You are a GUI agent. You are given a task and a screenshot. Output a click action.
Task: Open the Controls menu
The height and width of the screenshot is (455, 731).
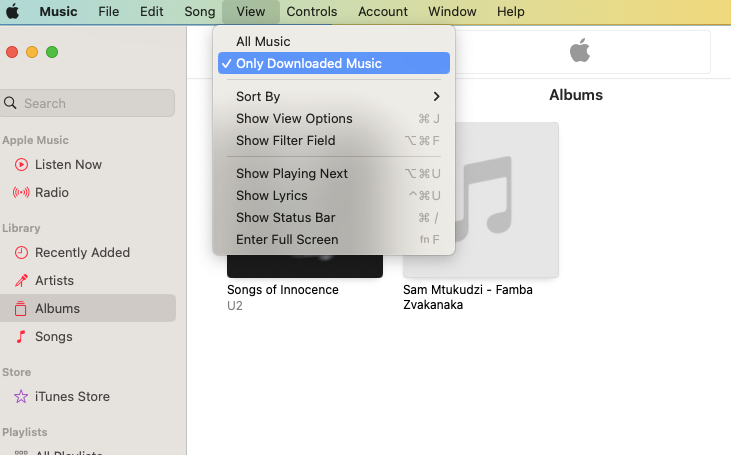pos(312,11)
